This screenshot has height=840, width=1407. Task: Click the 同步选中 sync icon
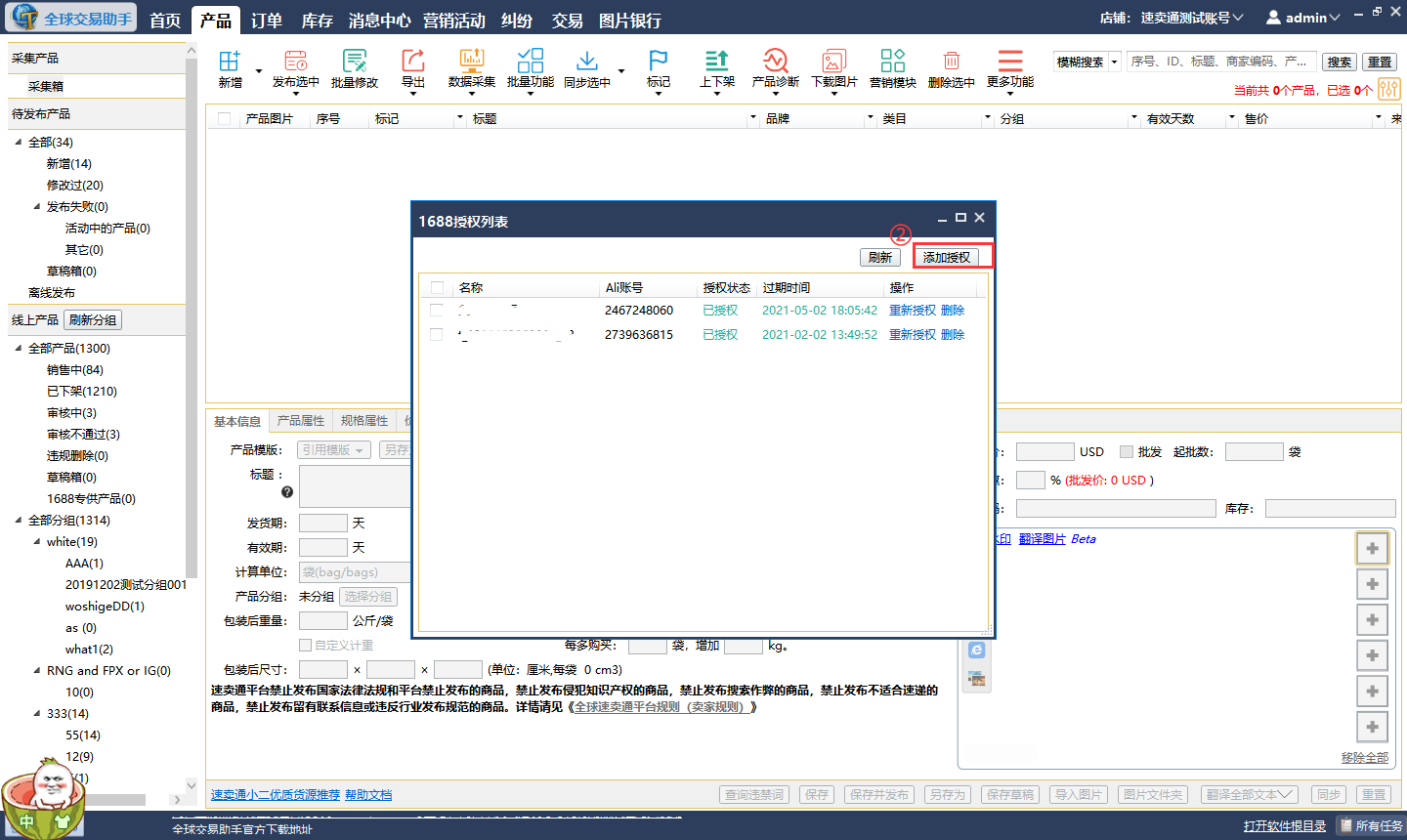click(587, 61)
